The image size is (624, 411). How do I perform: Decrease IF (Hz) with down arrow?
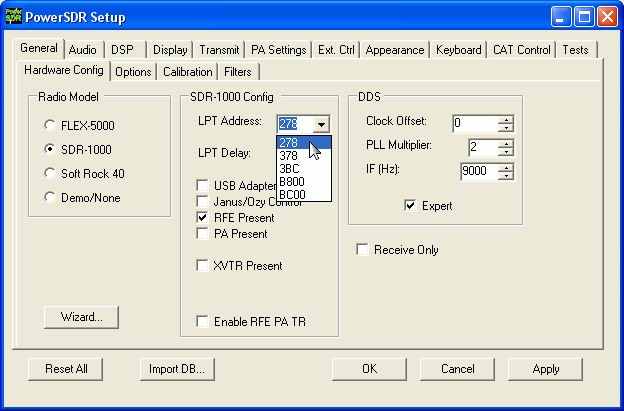pyautogui.click(x=506, y=176)
